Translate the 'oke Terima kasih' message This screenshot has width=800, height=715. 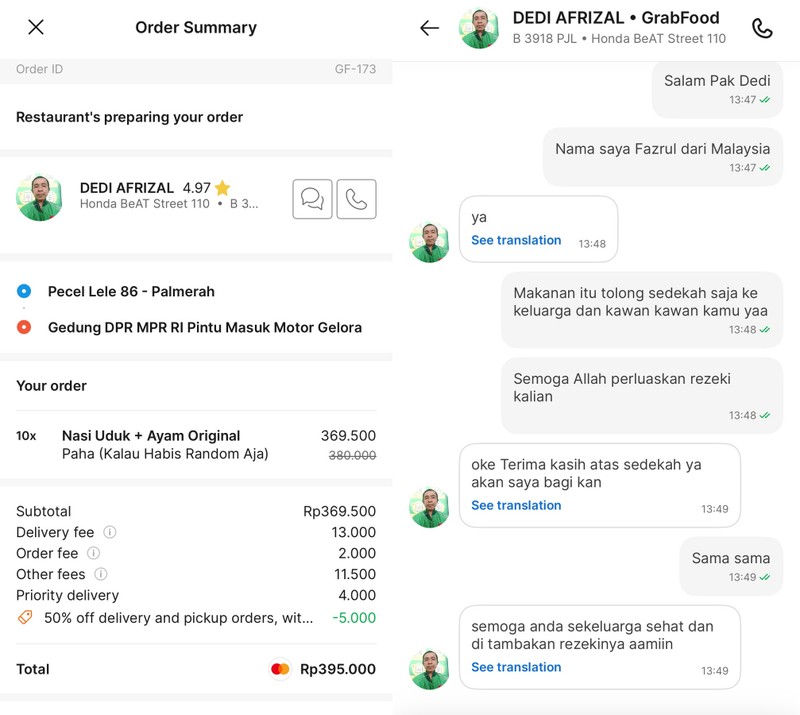tap(516, 505)
